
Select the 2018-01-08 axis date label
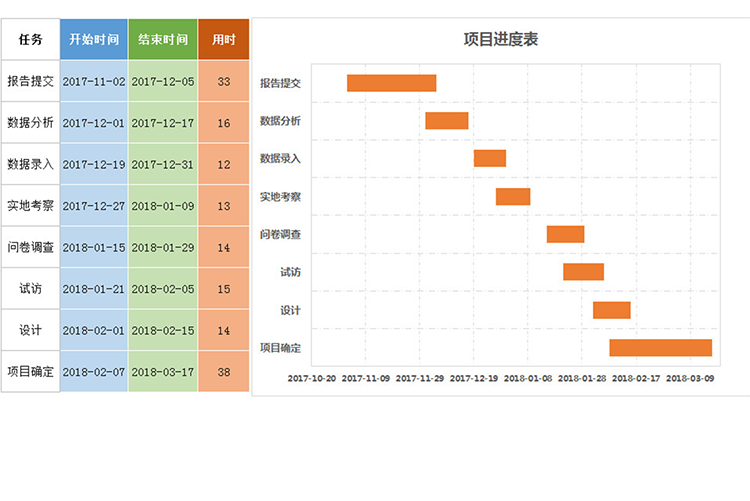(527, 379)
